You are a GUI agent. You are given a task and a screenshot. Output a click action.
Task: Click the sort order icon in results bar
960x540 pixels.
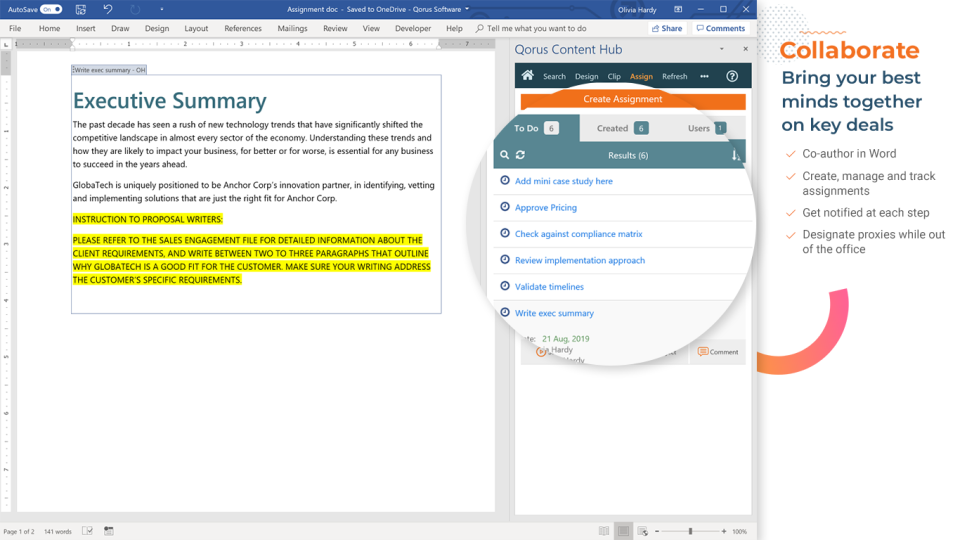(x=735, y=156)
